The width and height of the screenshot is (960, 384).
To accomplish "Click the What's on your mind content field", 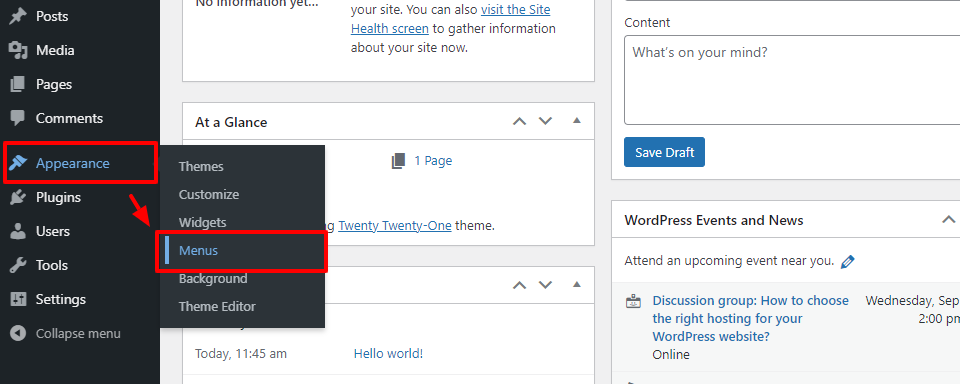I will (792, 80).
